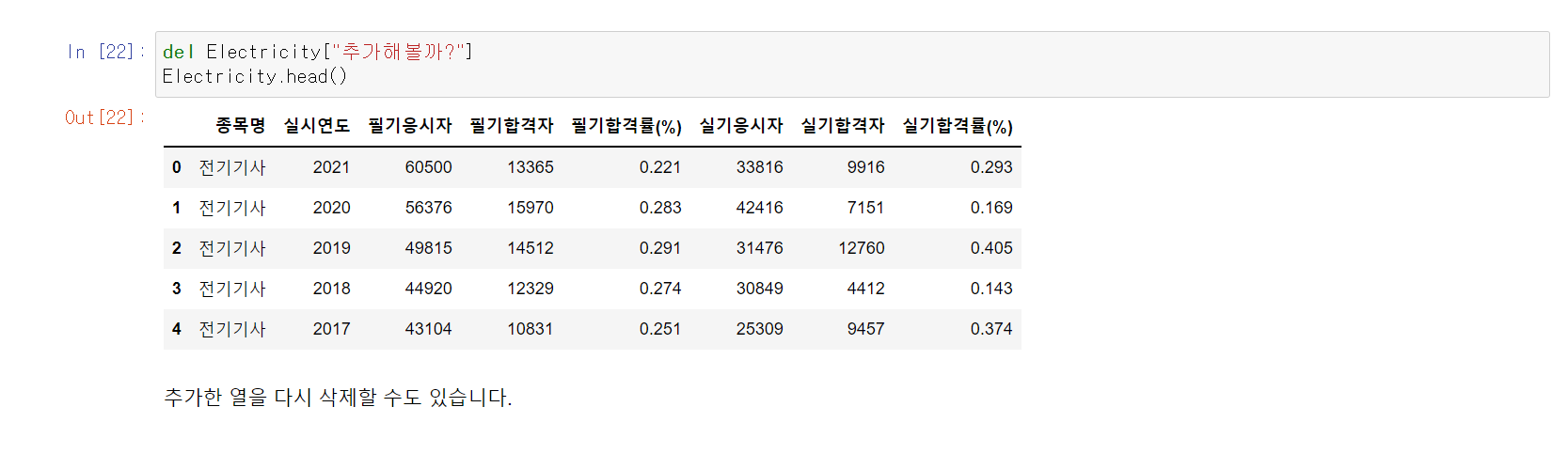
Task: Click the value 31476
Action: tap(760, 248)
